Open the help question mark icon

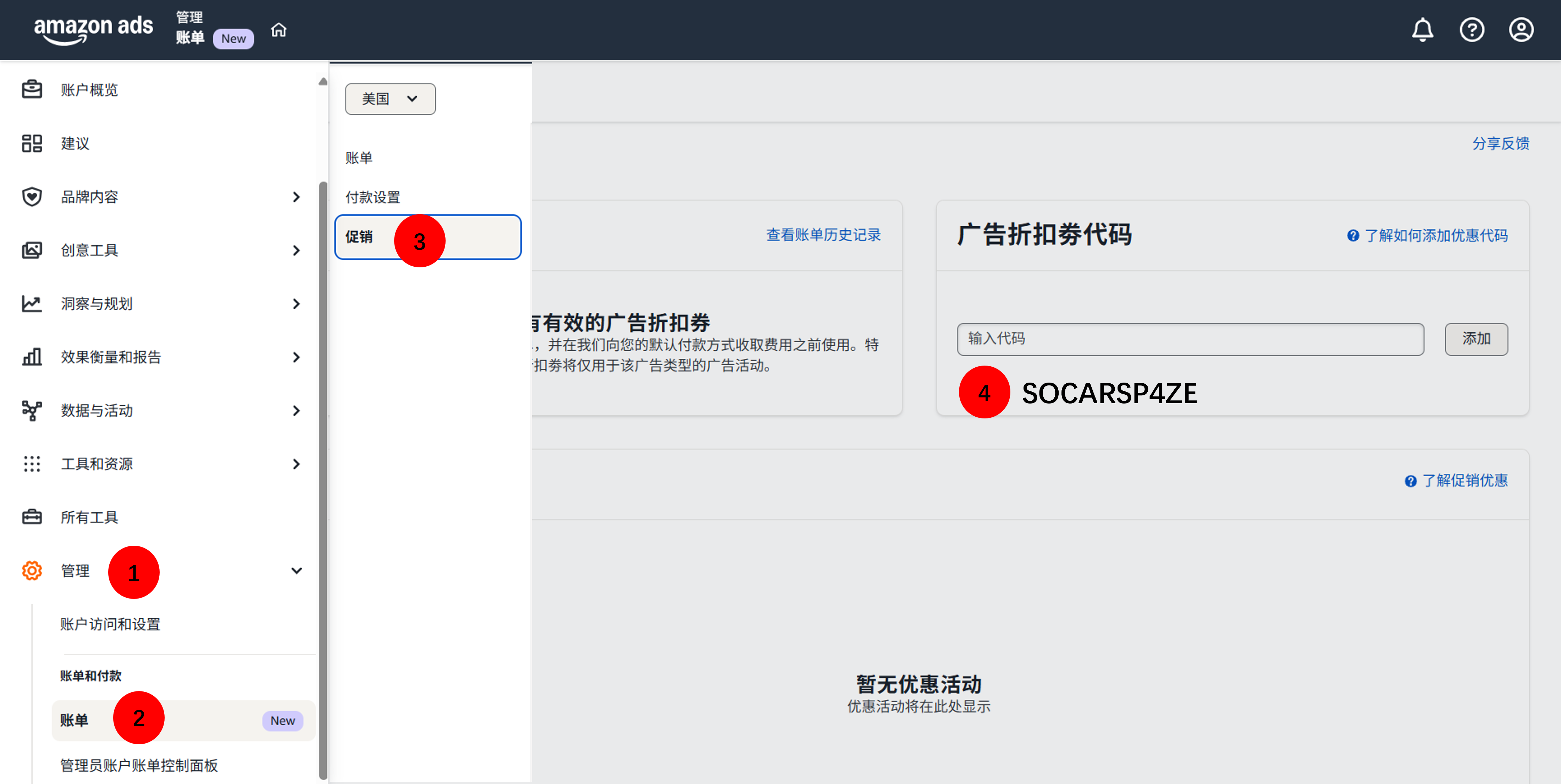point(1471,30)
